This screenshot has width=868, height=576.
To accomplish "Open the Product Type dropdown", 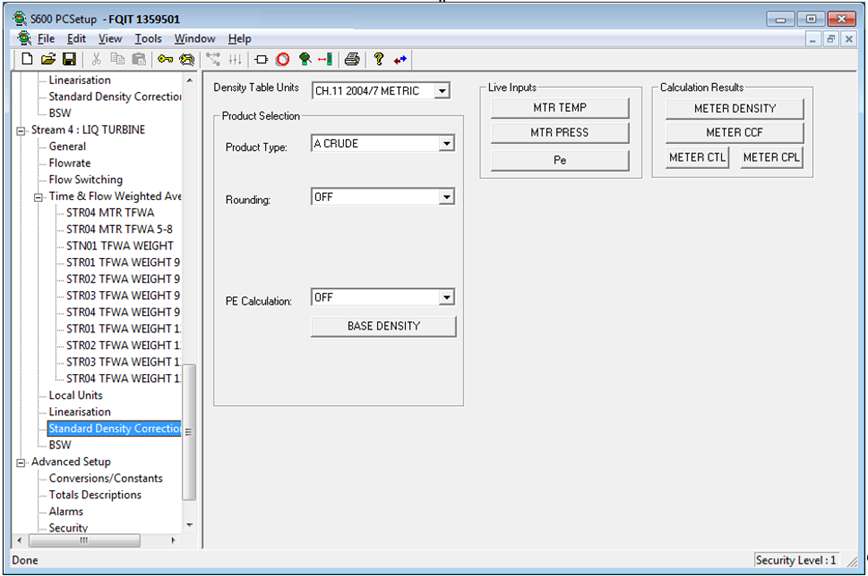I will [x=446, y=144].
